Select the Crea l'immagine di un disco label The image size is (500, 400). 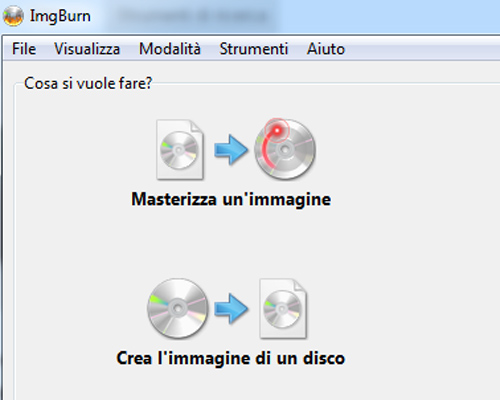point(231,358)
